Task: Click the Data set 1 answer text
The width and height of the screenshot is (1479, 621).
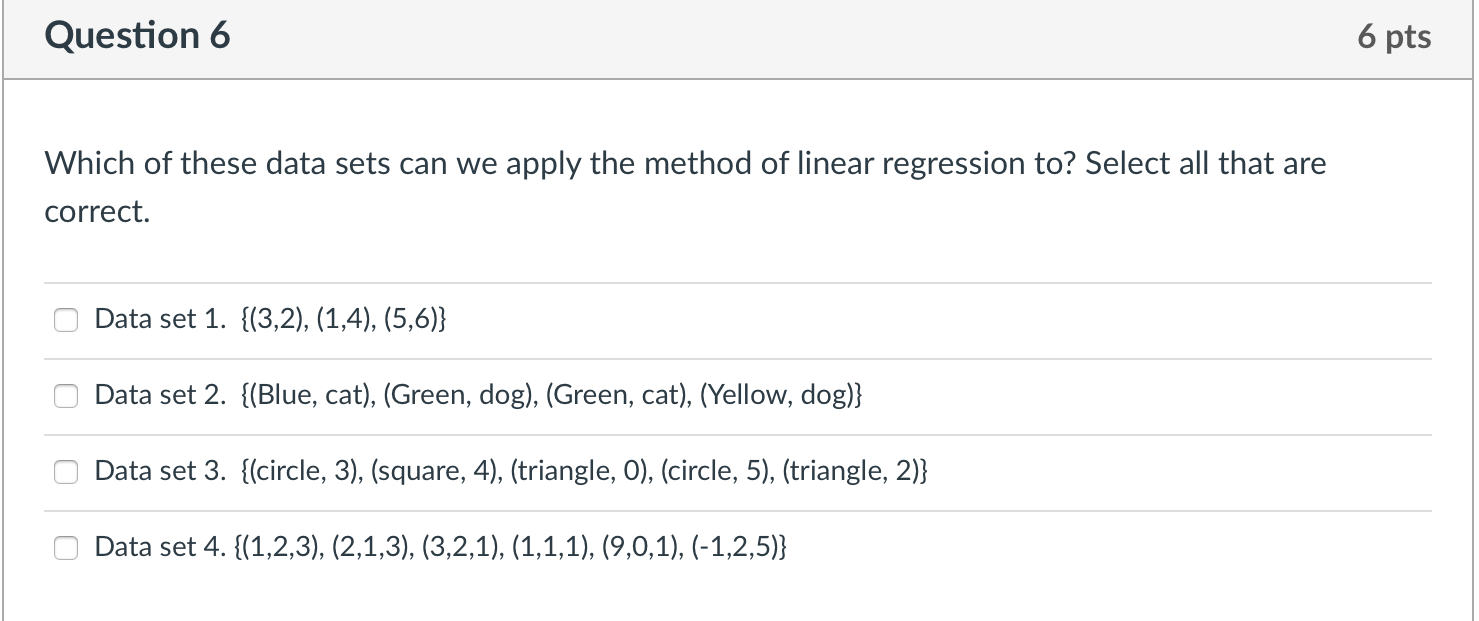Action: click(271, 320)
